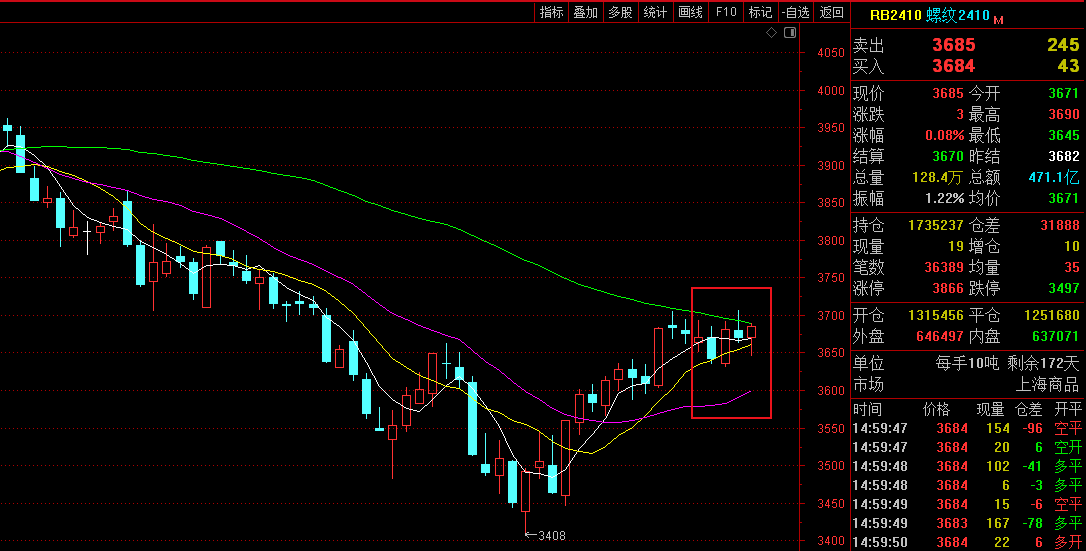Click the 4050 price axis label

[830, 53]
